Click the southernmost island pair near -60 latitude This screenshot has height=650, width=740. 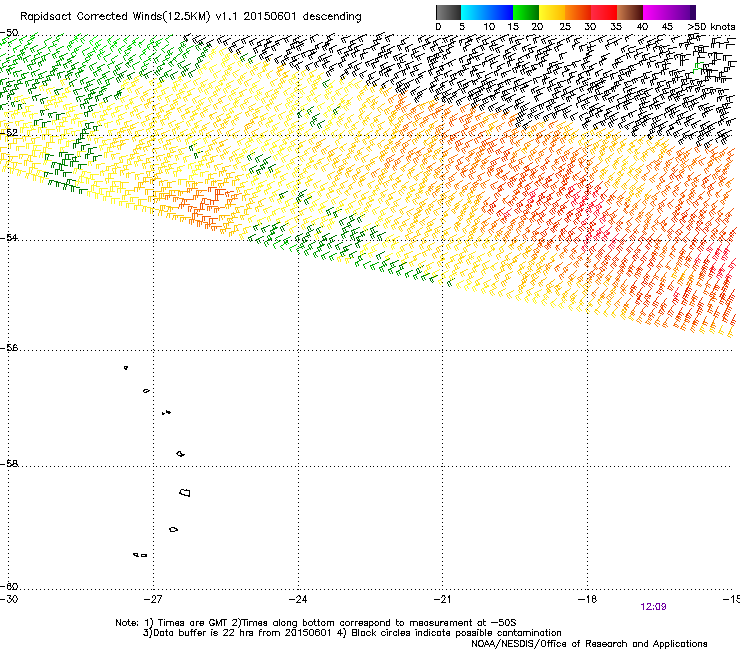point(140,555)
